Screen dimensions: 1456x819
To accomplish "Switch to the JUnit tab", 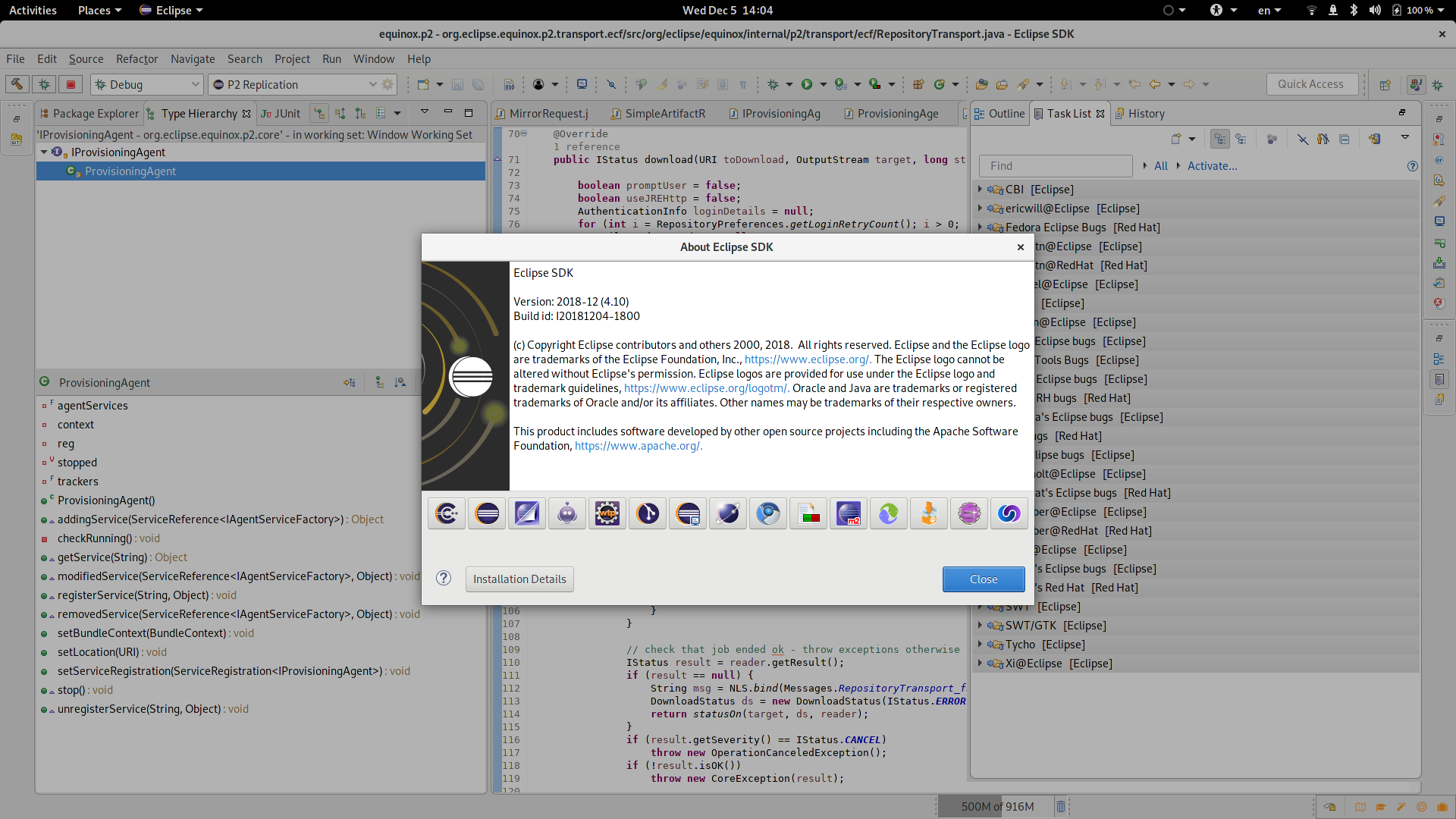I will pyautogui.click(x=281, y=114).
